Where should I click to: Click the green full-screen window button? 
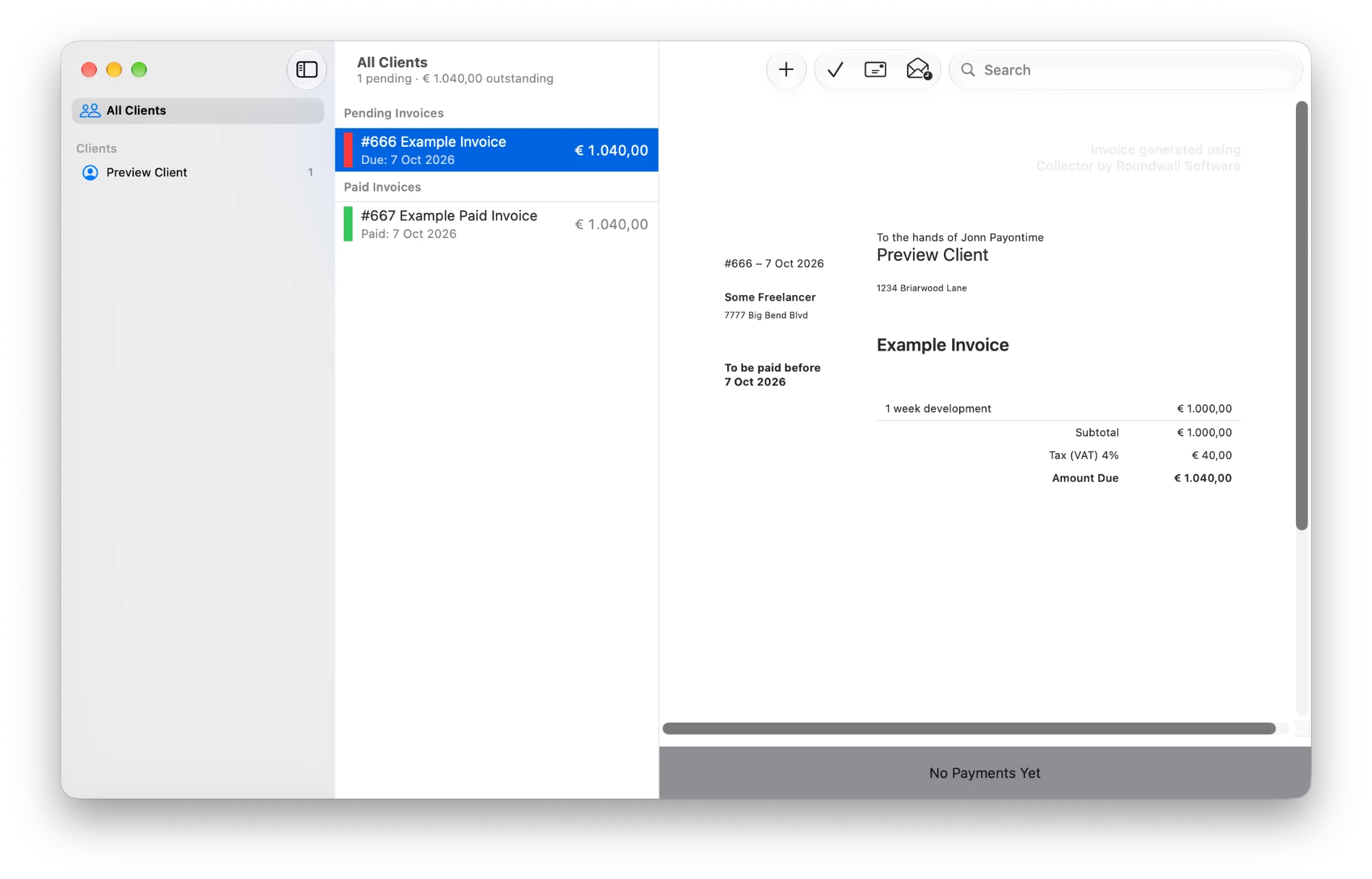(139, 69)
